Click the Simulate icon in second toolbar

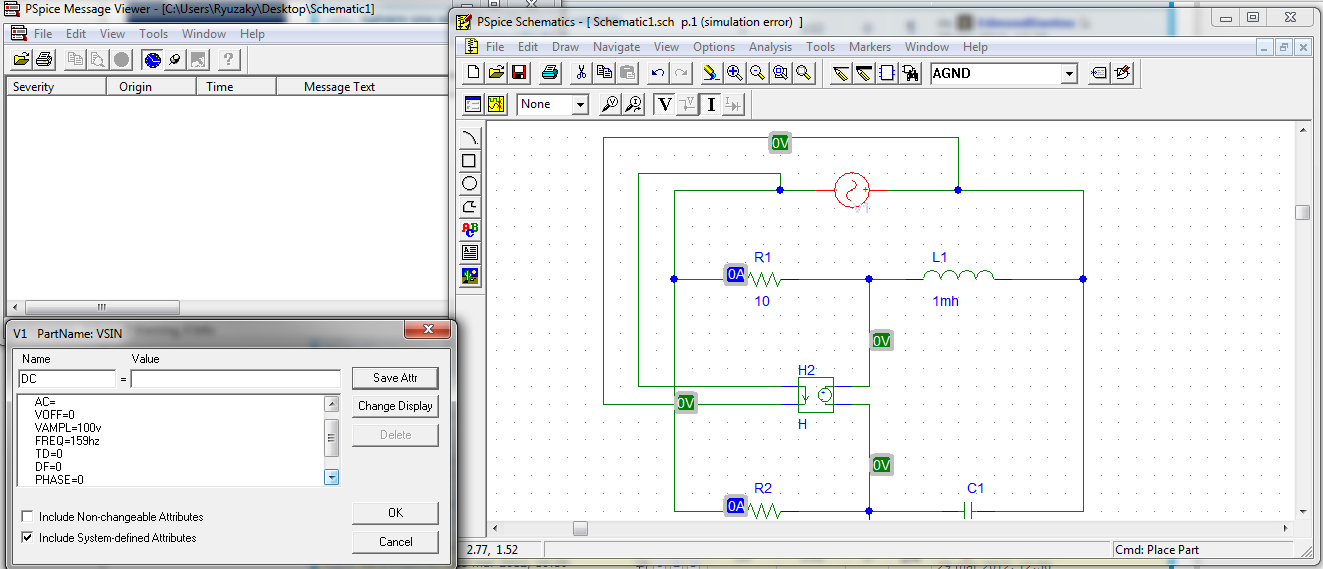point(495,104)
